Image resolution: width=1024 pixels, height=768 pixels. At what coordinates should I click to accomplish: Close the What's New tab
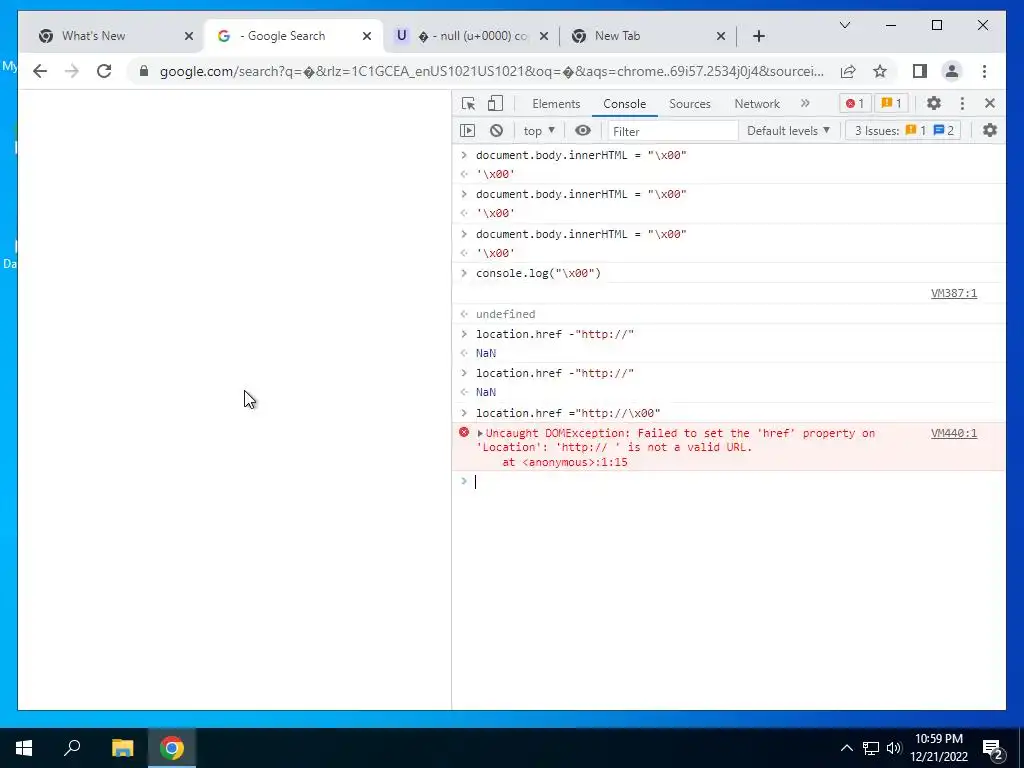point(189,36)
